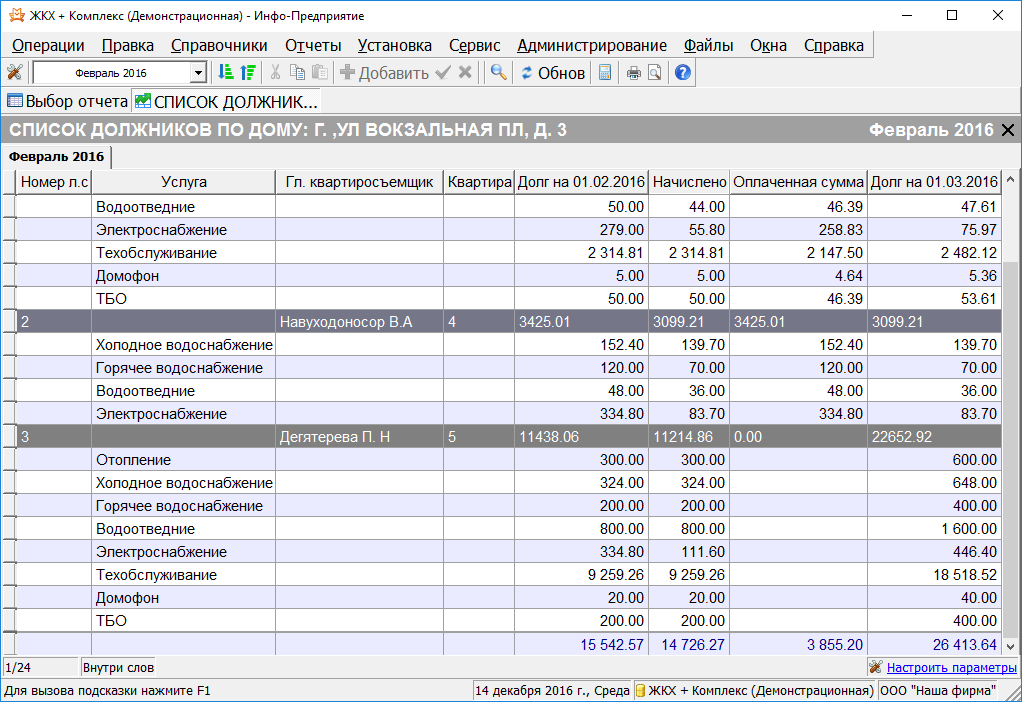This screenshot has width=1022, height=702.
Task: Open the Справка menu
Action: (x=834, y=46)
